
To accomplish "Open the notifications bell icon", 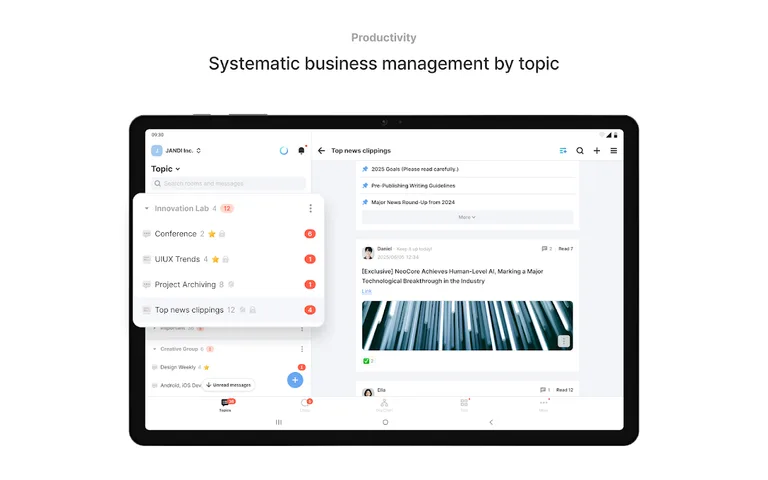I will (301, 151).
